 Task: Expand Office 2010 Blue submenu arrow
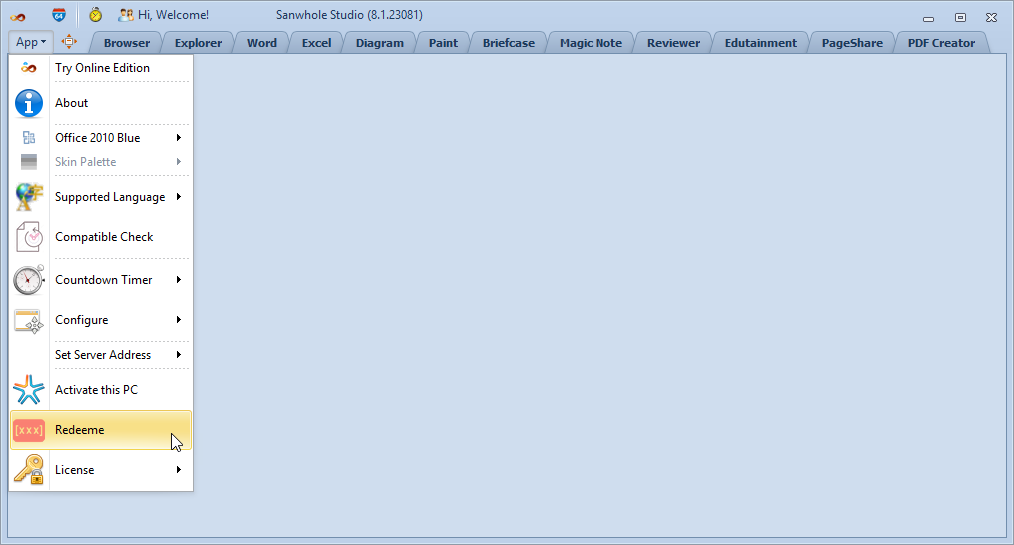click(178, 138)
